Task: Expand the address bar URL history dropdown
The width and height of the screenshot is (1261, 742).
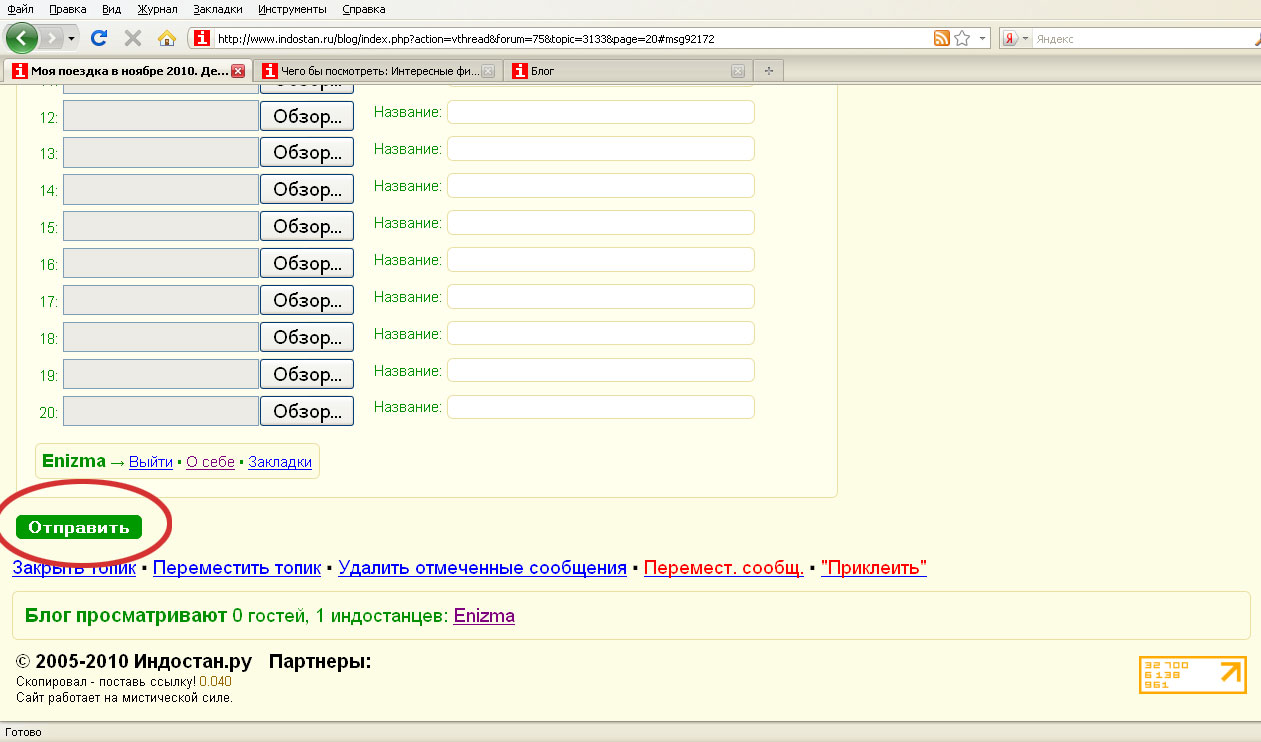Action: point(983,39)
